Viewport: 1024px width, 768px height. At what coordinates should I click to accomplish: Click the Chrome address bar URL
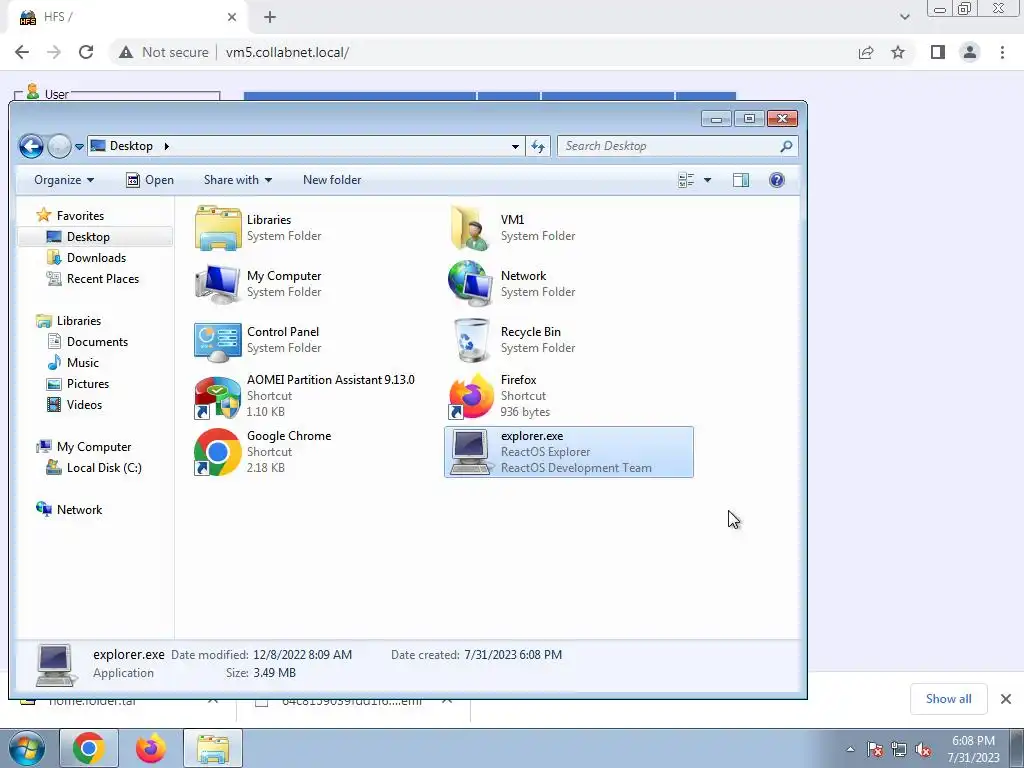(x=287, y=52)
